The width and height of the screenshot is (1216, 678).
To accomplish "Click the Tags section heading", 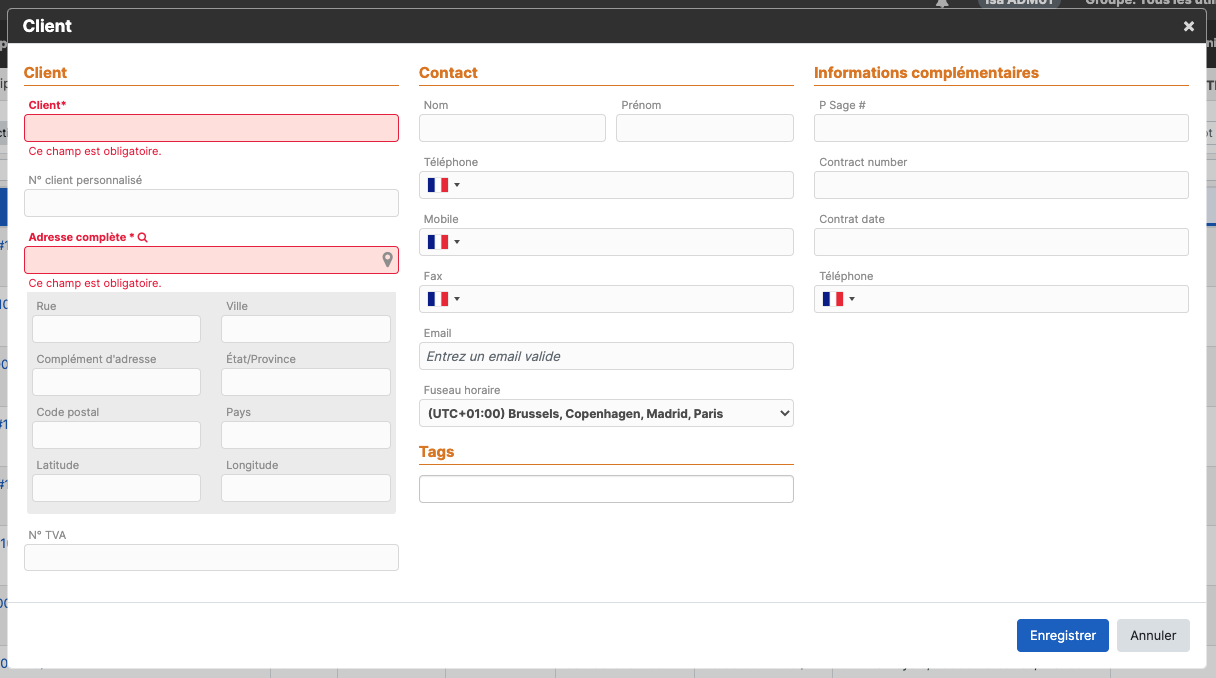I will (x=436, y=452).
